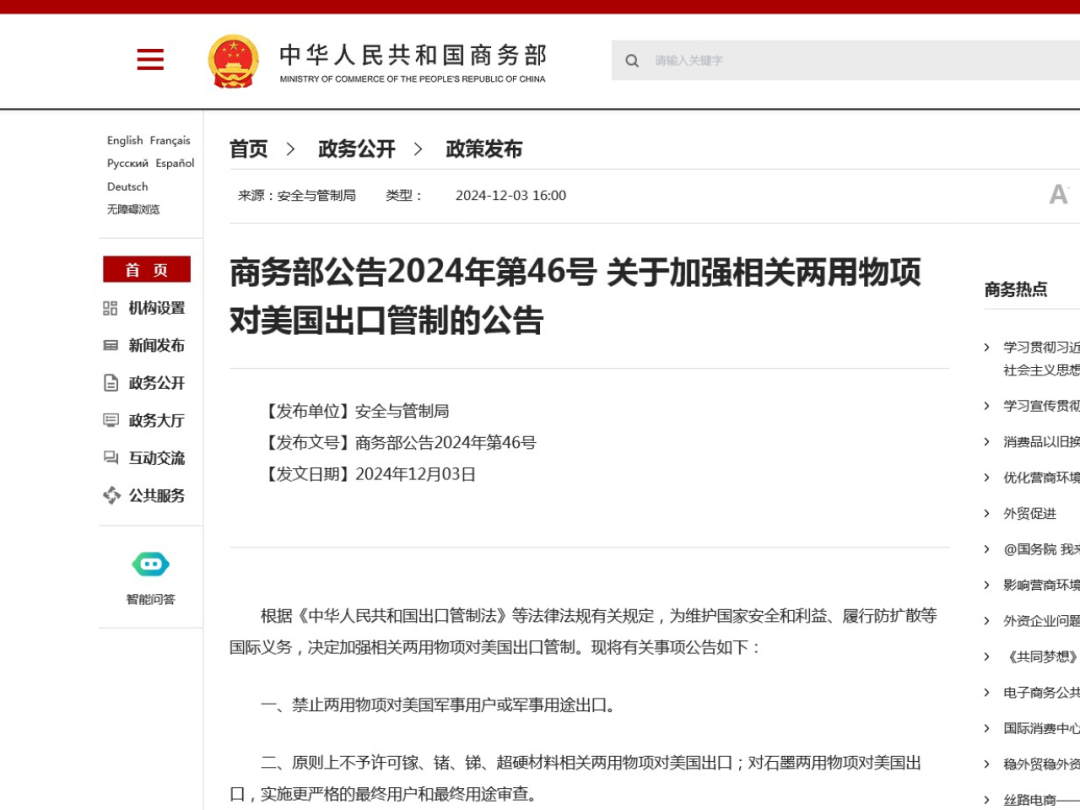1080x810 pixels.
Task: Click the 政务大厅 sidebar icon
Action: pyautogui.click(x=110, y=420)
